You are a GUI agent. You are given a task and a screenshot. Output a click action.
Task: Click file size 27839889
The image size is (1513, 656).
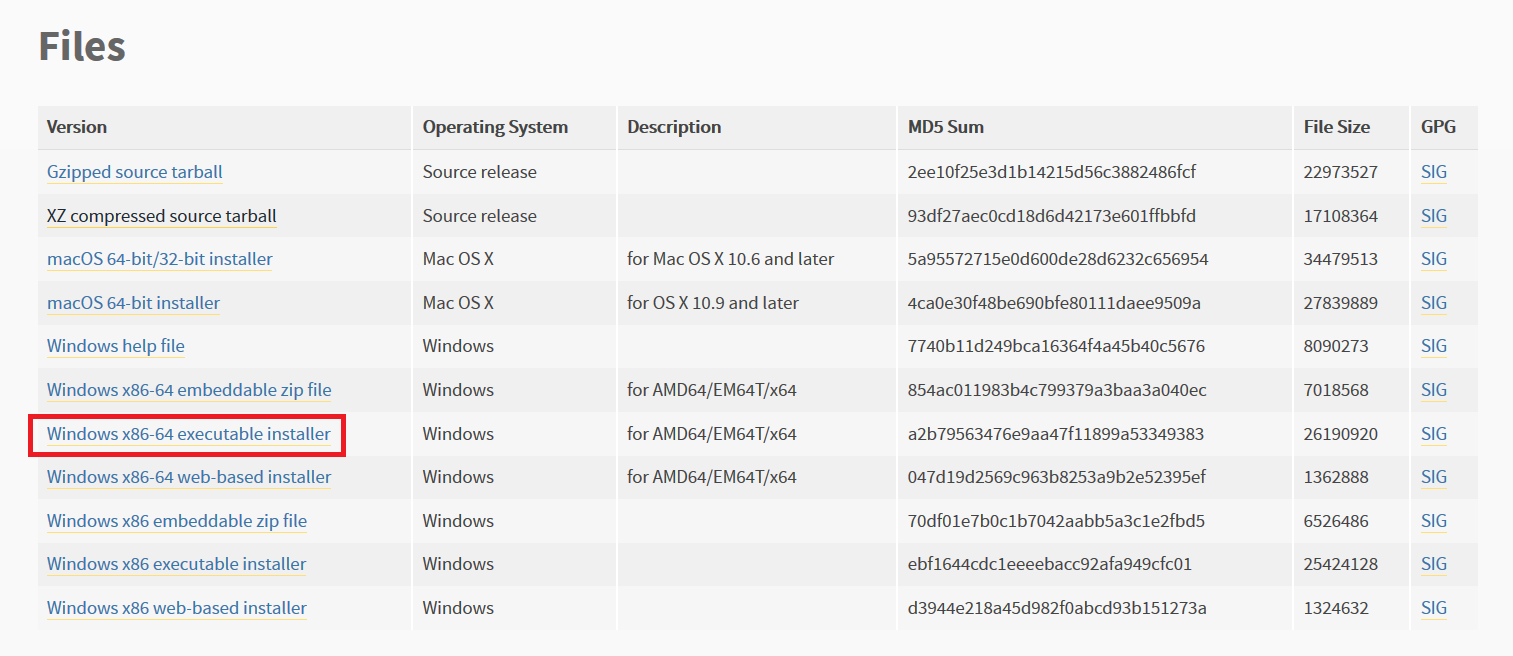tap(1341, 303)
